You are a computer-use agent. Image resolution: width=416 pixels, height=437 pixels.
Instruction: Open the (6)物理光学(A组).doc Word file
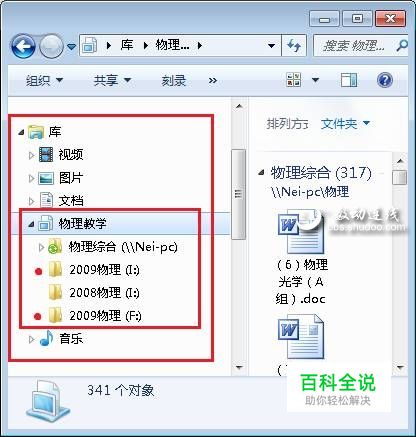pos(301,257)
